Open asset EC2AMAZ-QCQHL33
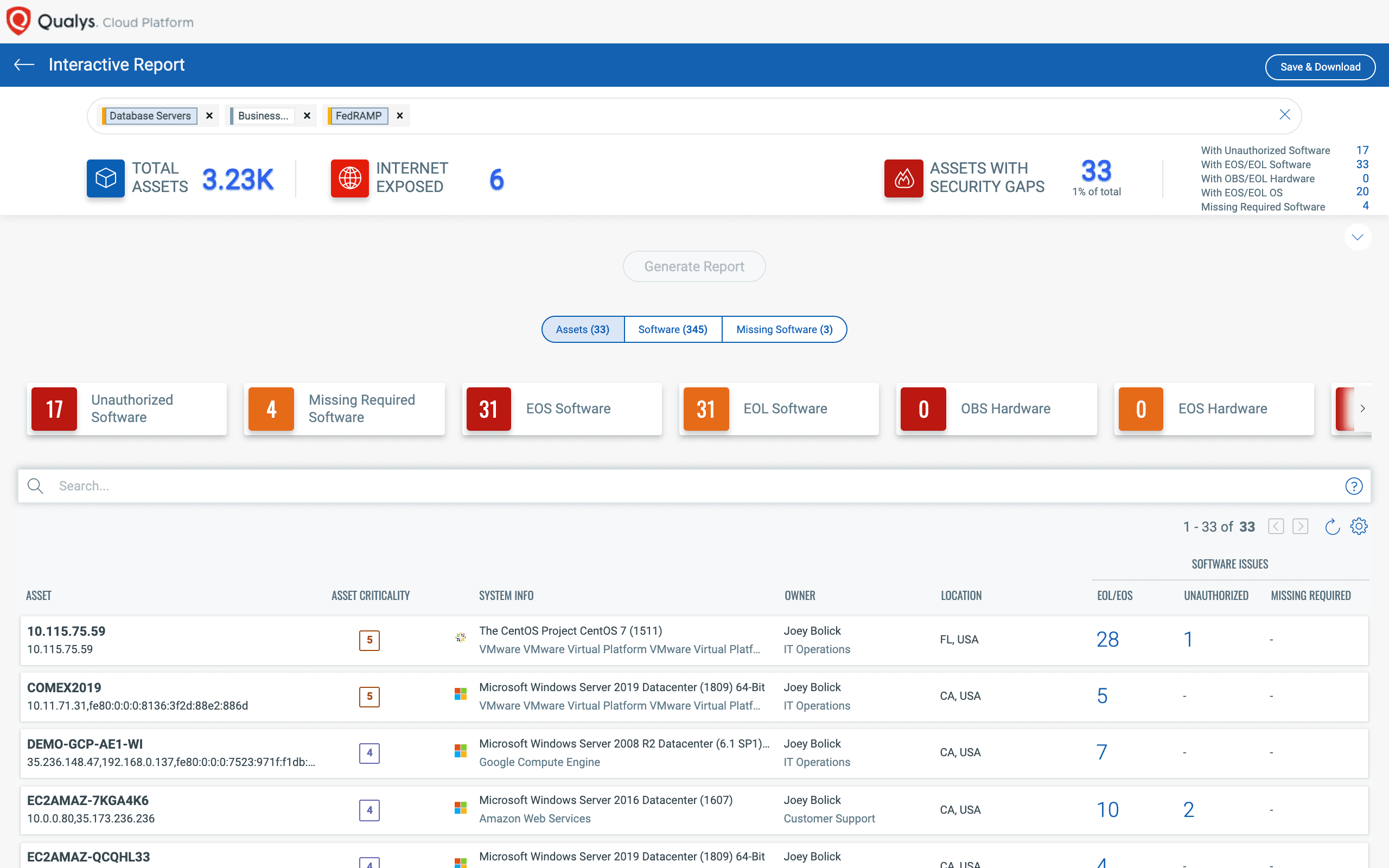Viewport: 1389px width, 868px height. (88, 857)
